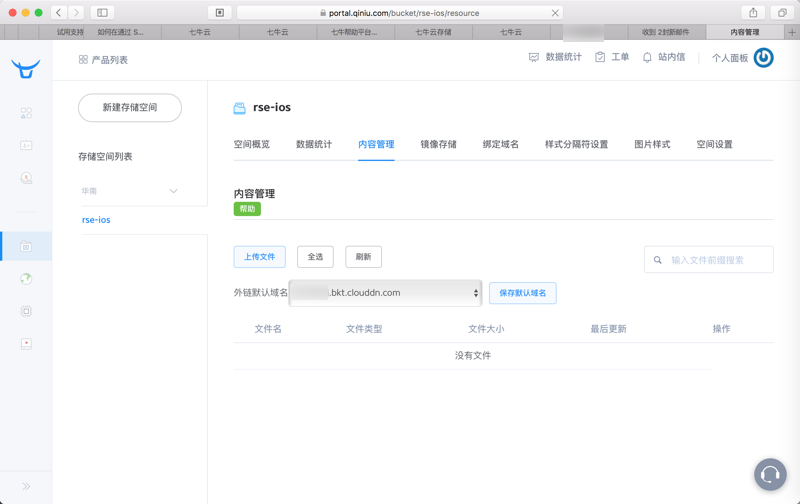Open the 外链默认域名 bkt.clouddn.com dropdown
Screen dimensions: 800x504
click(385, 293)
